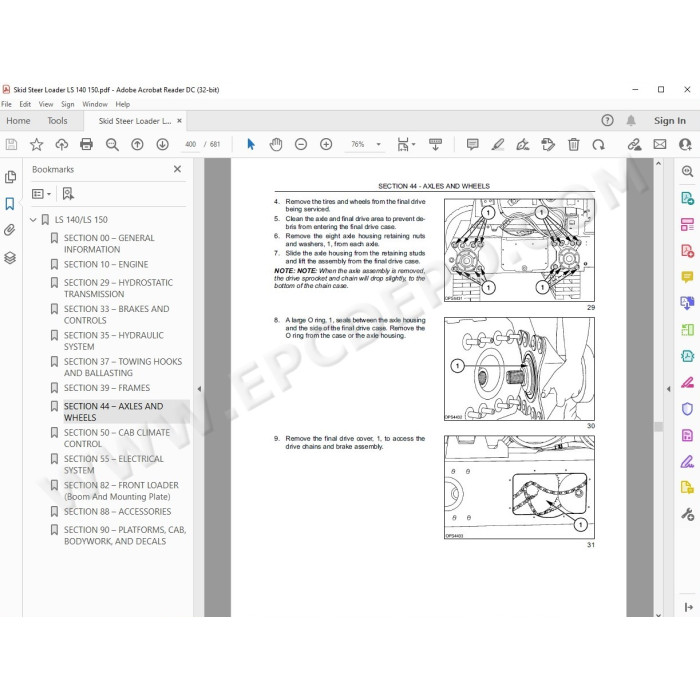Screen dimensions: 700x700
Task: Open the Edit menu
Action: point(25,104)
